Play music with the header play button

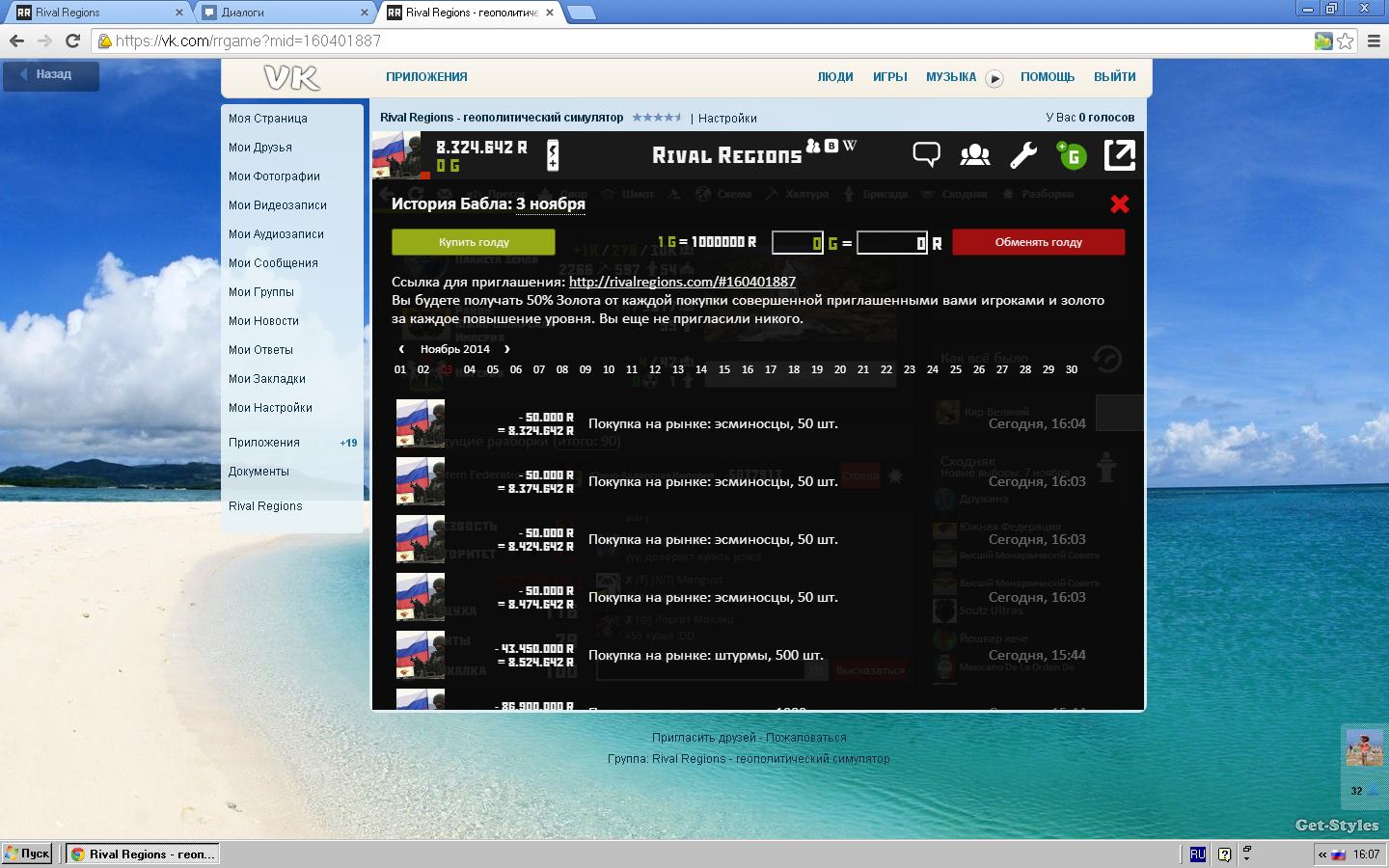pyautogui.click(x=994, y=78)
